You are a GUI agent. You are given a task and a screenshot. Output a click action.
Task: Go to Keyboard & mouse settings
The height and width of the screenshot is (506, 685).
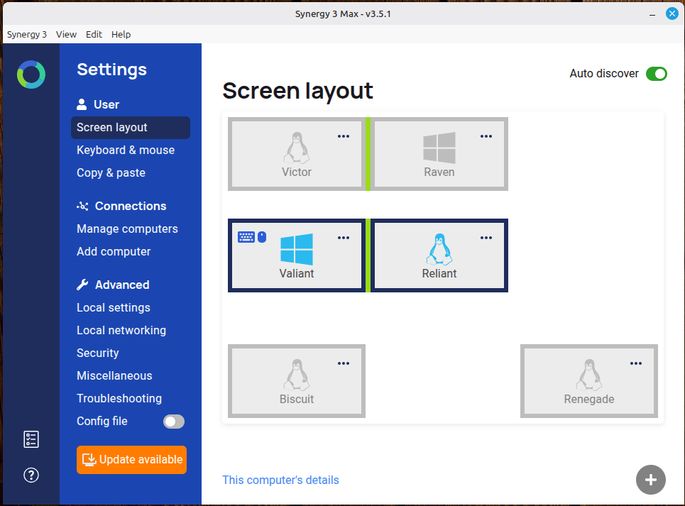[125, 150]
